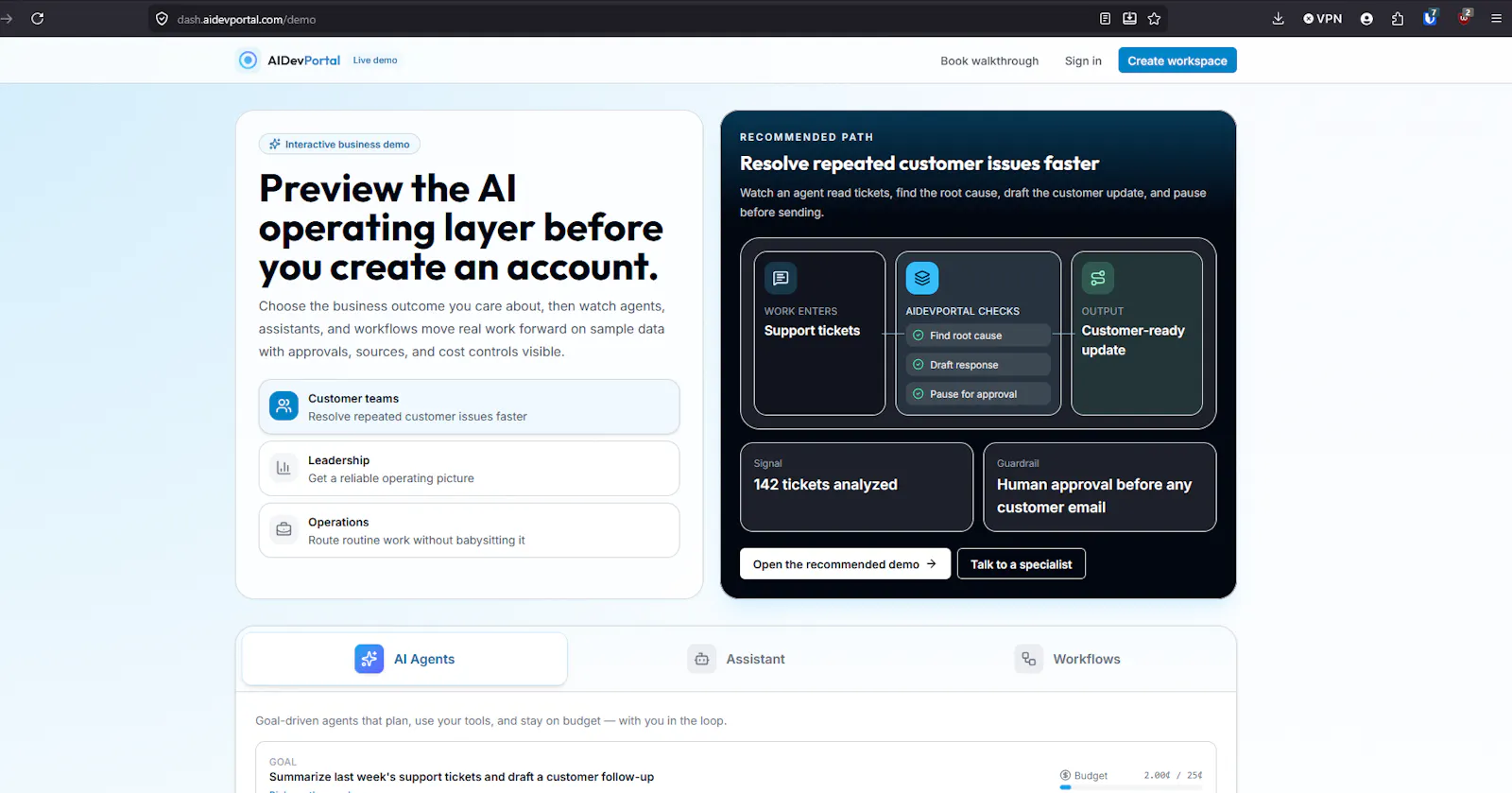This screenshot has height=793, width=1512.
Task: Click the AIDevPortal Checks layers icon
Action: 922,278
